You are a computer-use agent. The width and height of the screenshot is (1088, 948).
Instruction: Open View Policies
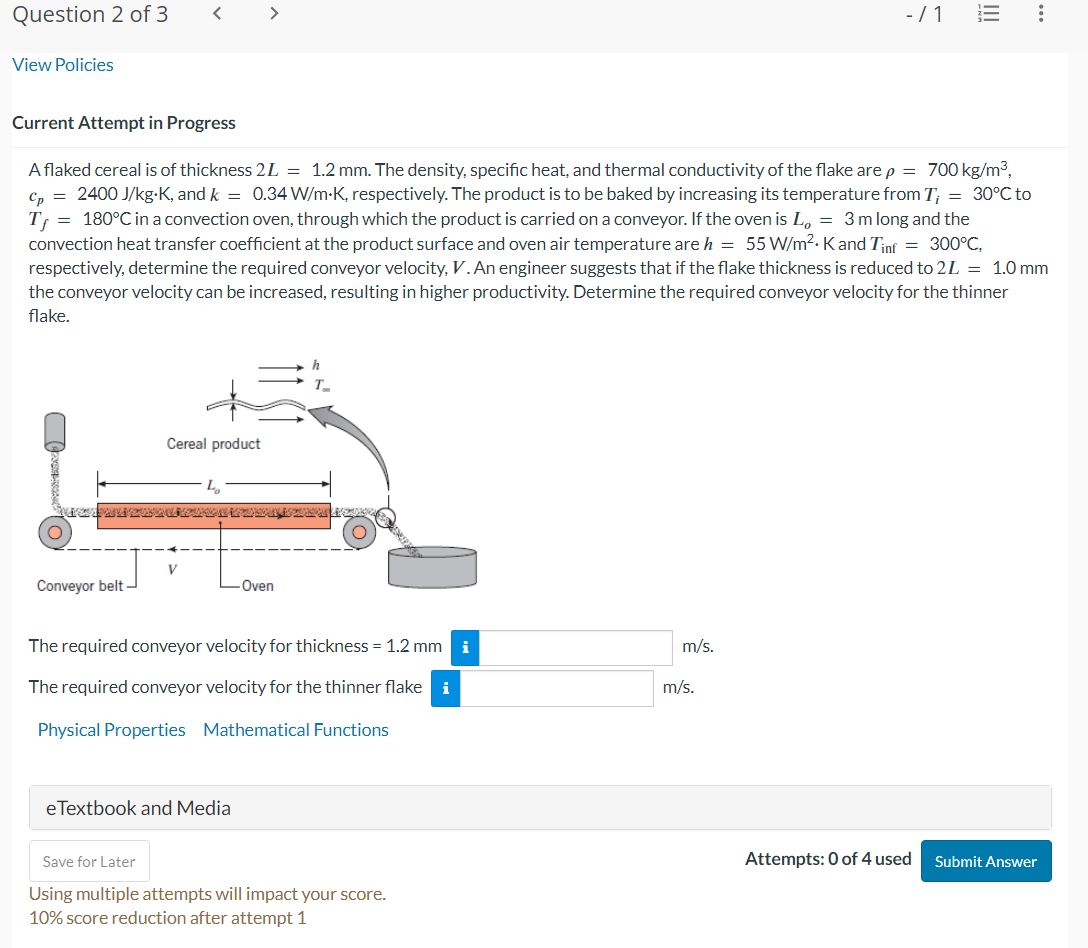point(61,64)
